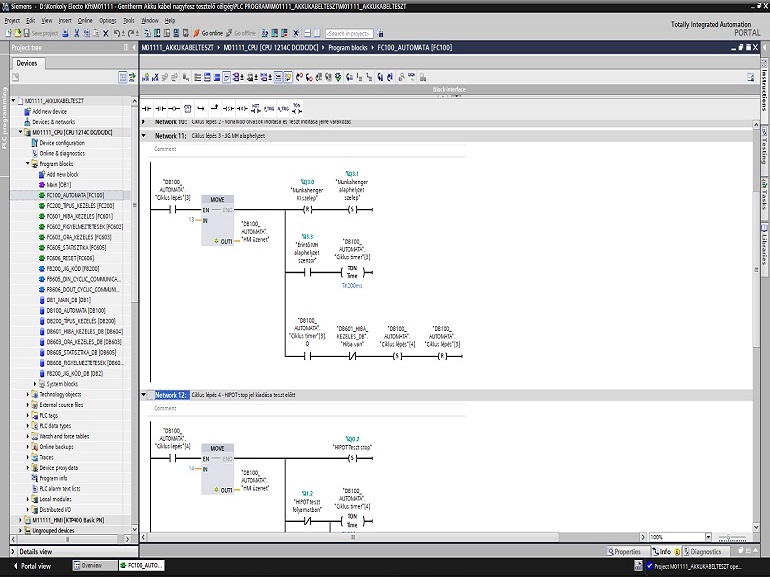Click the Undo arrow icon
The width and height of the screenshot is (770, 578).
pyautogui.click(x=117, y=33)
